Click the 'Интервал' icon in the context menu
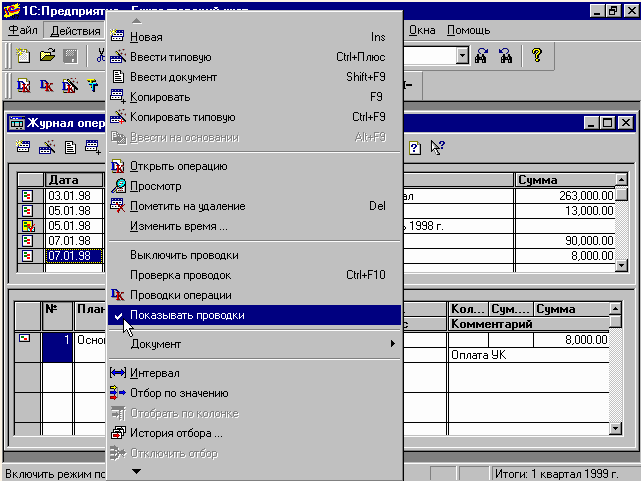 pos(118,373)
